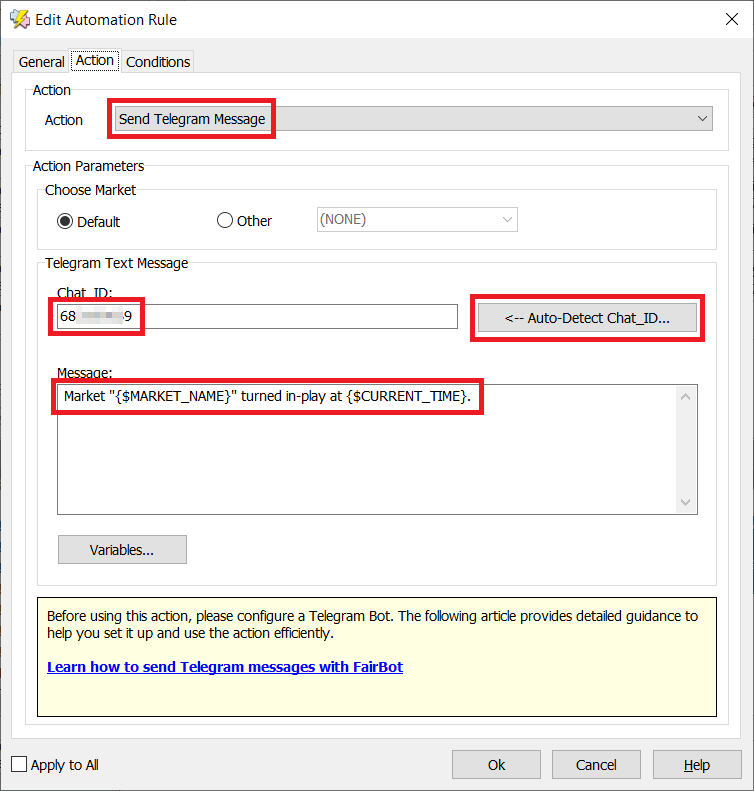
Task: Open the Variables list button
Action: point(122,550)
